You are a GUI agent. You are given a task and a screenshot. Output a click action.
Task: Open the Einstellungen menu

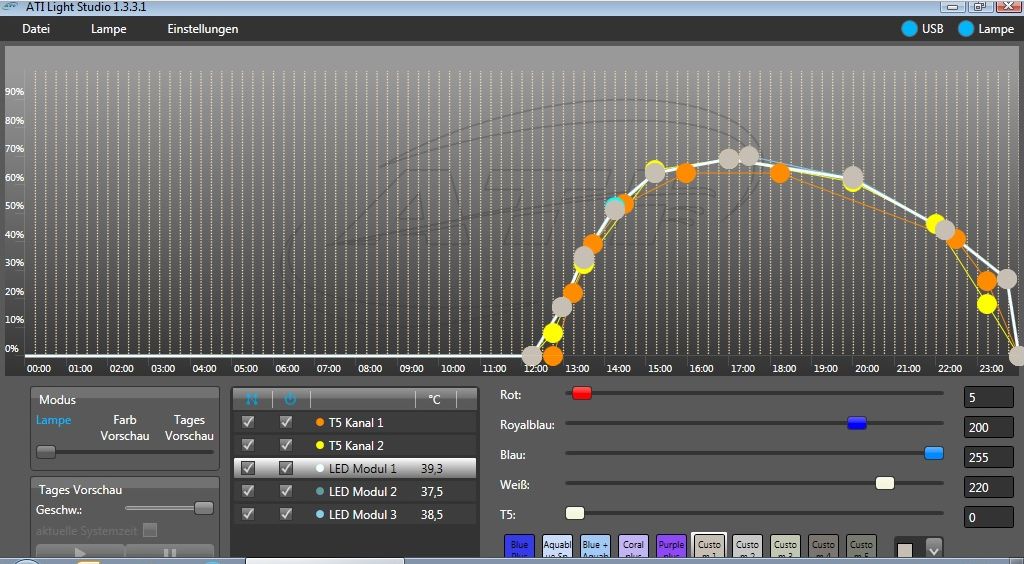203,29
